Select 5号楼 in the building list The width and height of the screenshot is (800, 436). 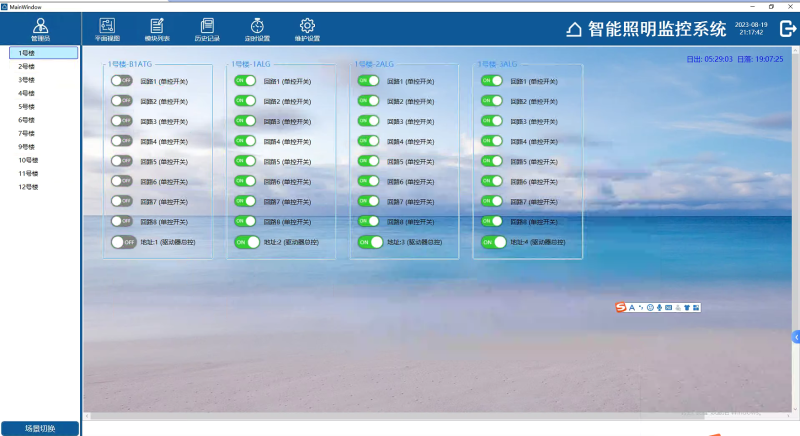(26, 106)
